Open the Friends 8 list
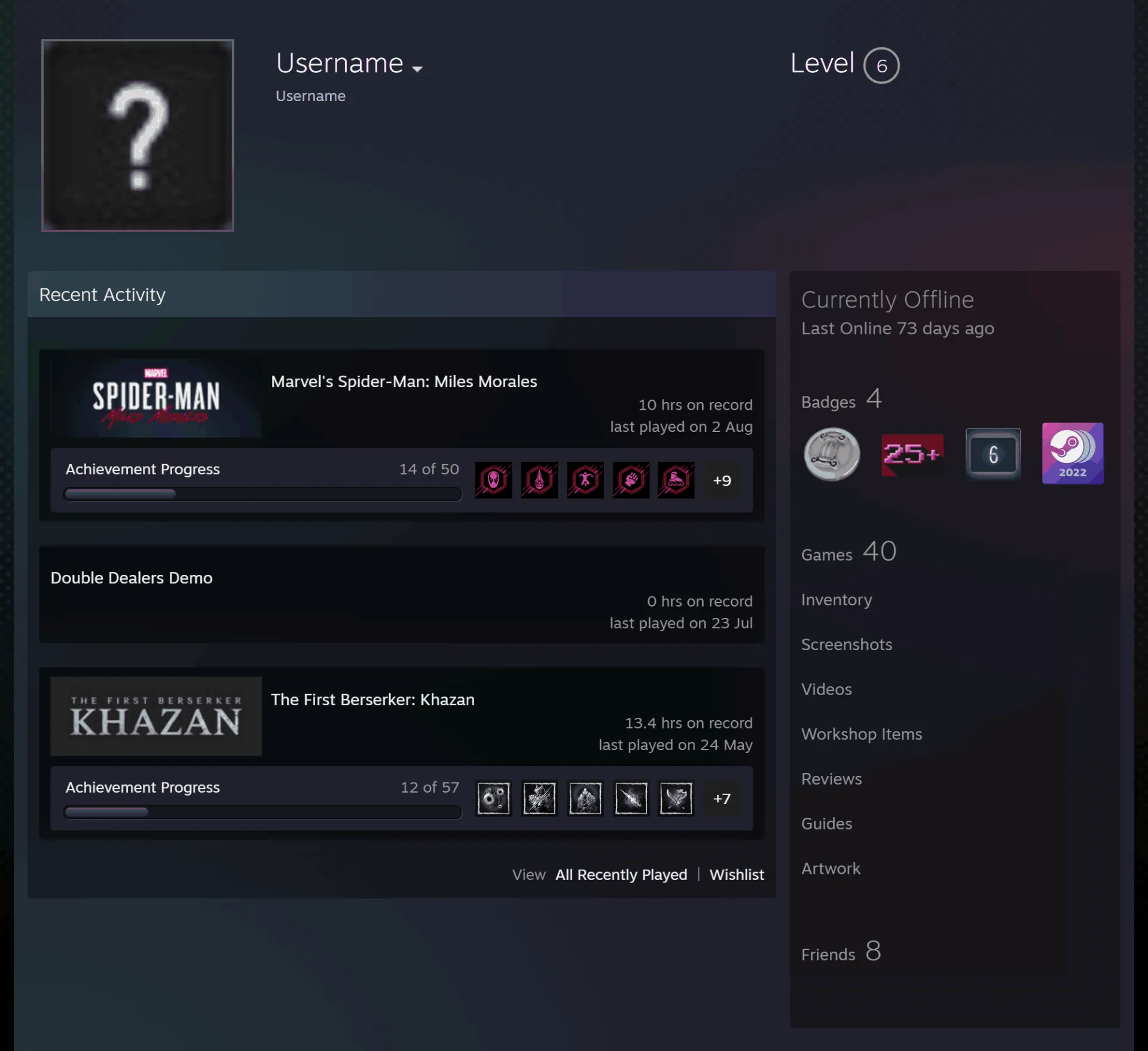Viewport: 1148px width, 1051px height. [841, 951]
